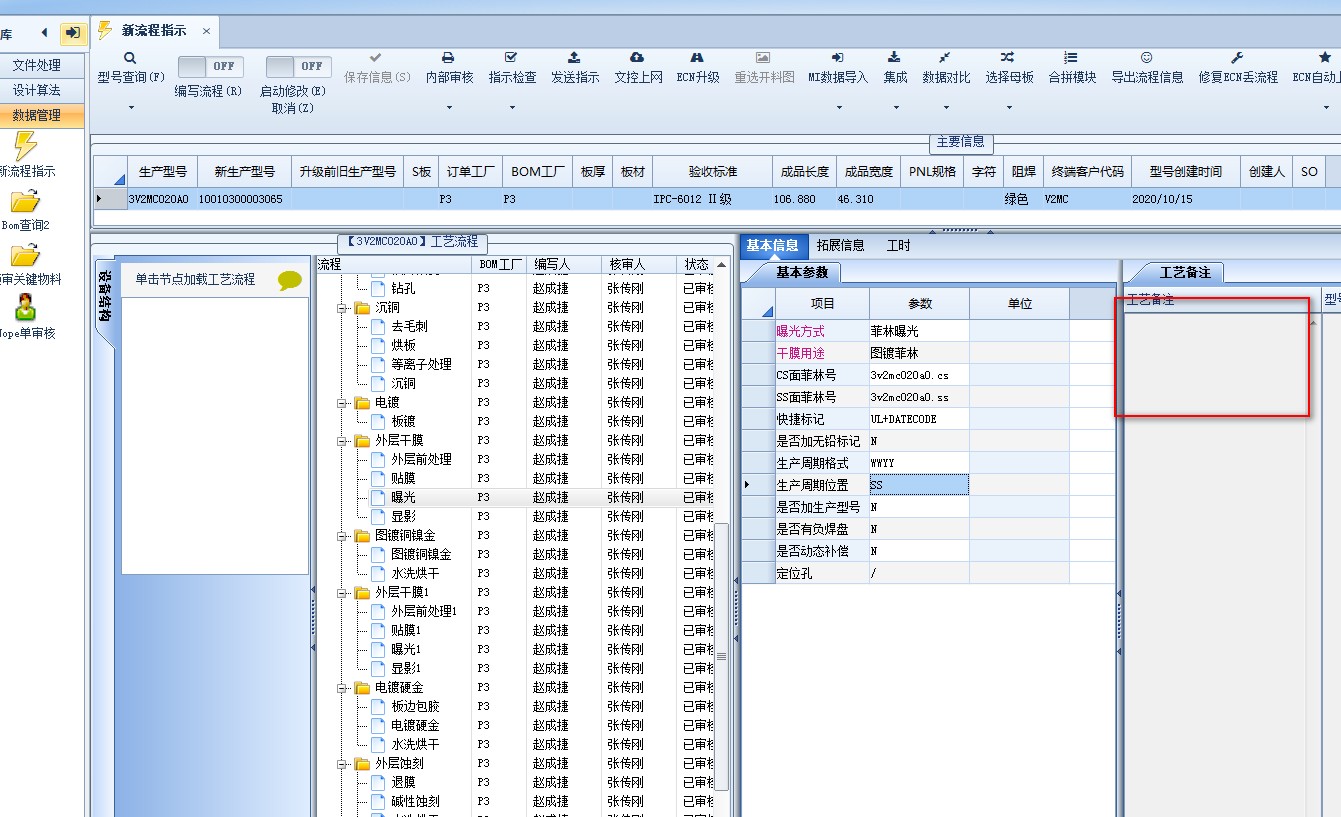
Task: Collapse the 沉铜 folder node
Action: click(343, 308)
